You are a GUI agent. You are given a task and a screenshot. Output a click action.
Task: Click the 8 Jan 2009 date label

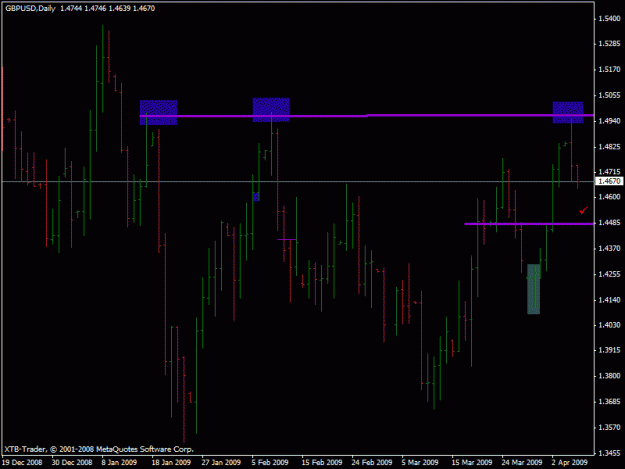coord(119,462)
